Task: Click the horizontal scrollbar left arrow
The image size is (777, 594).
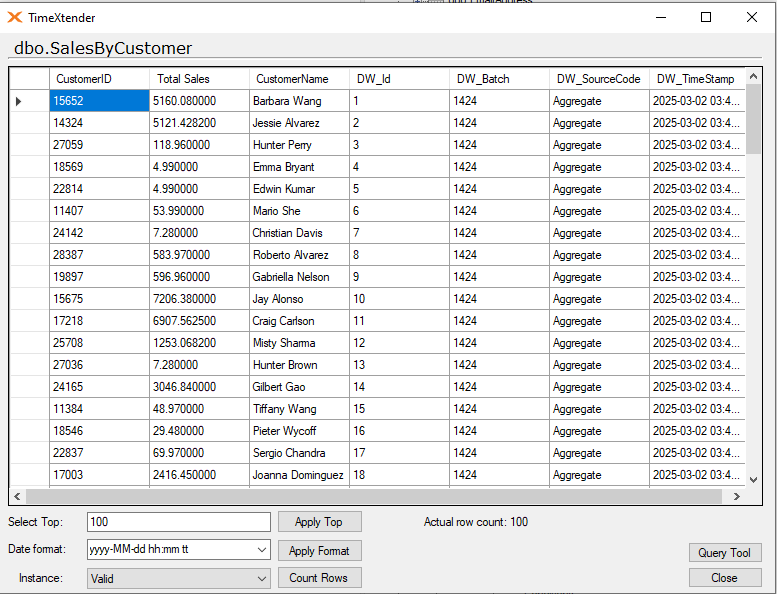Action: [17, 496]
